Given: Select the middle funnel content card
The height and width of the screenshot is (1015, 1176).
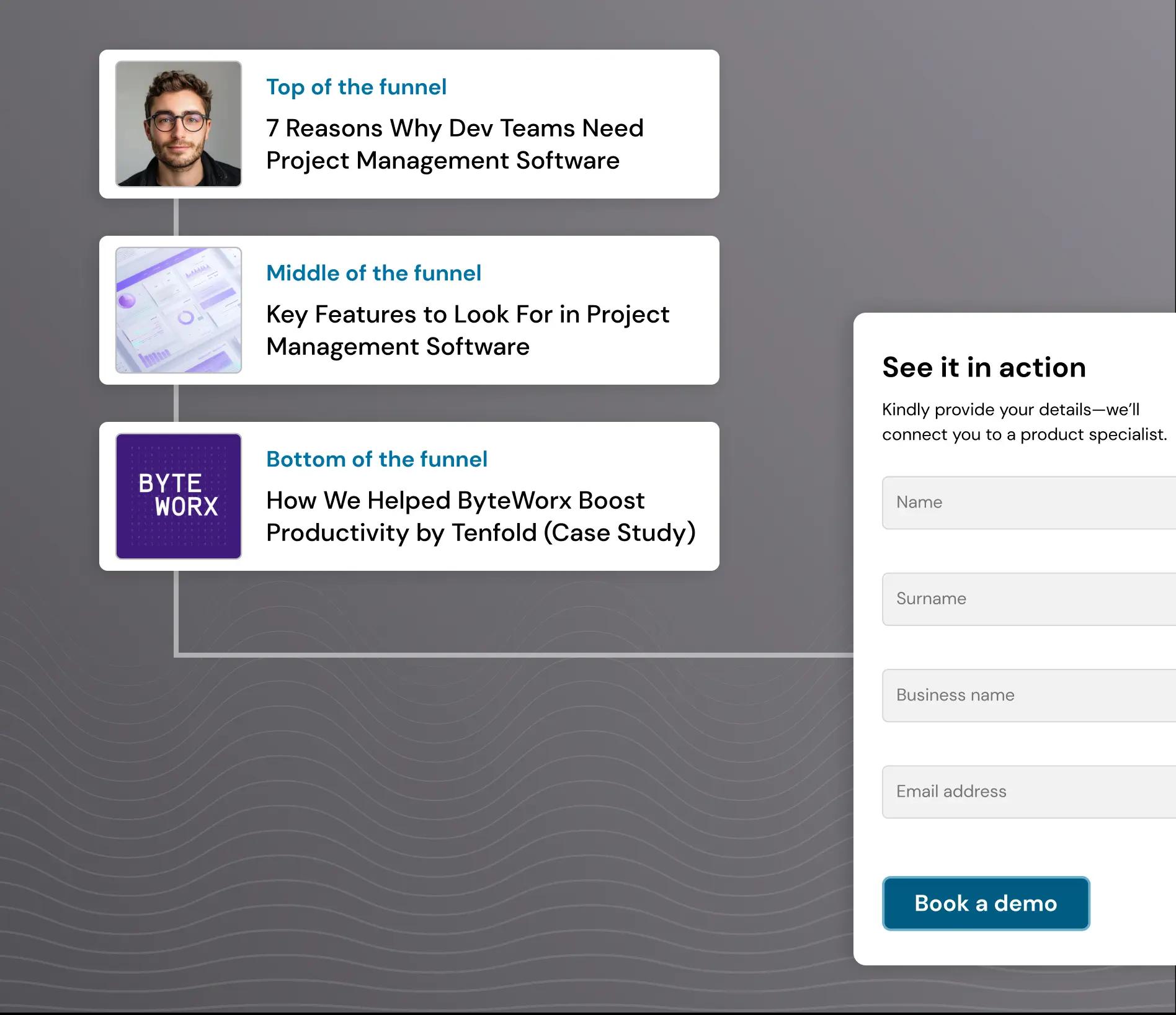Looking at the screenshot, I should pos(409,310).
